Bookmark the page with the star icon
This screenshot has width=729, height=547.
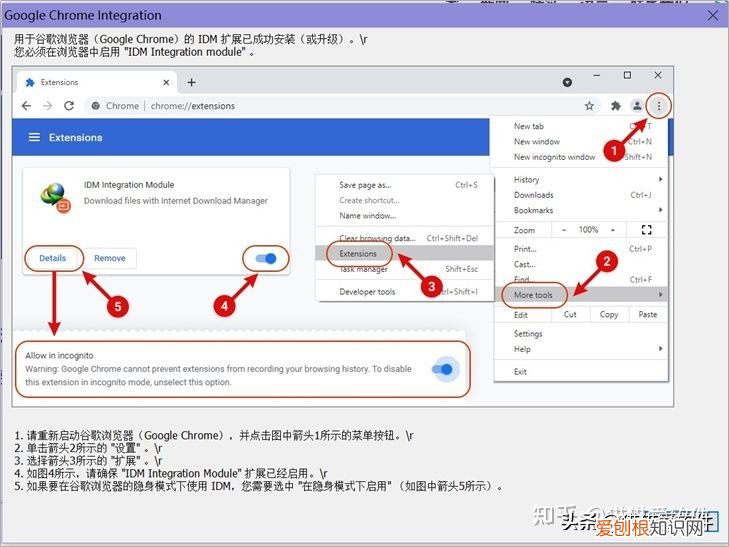coord(589,106)
